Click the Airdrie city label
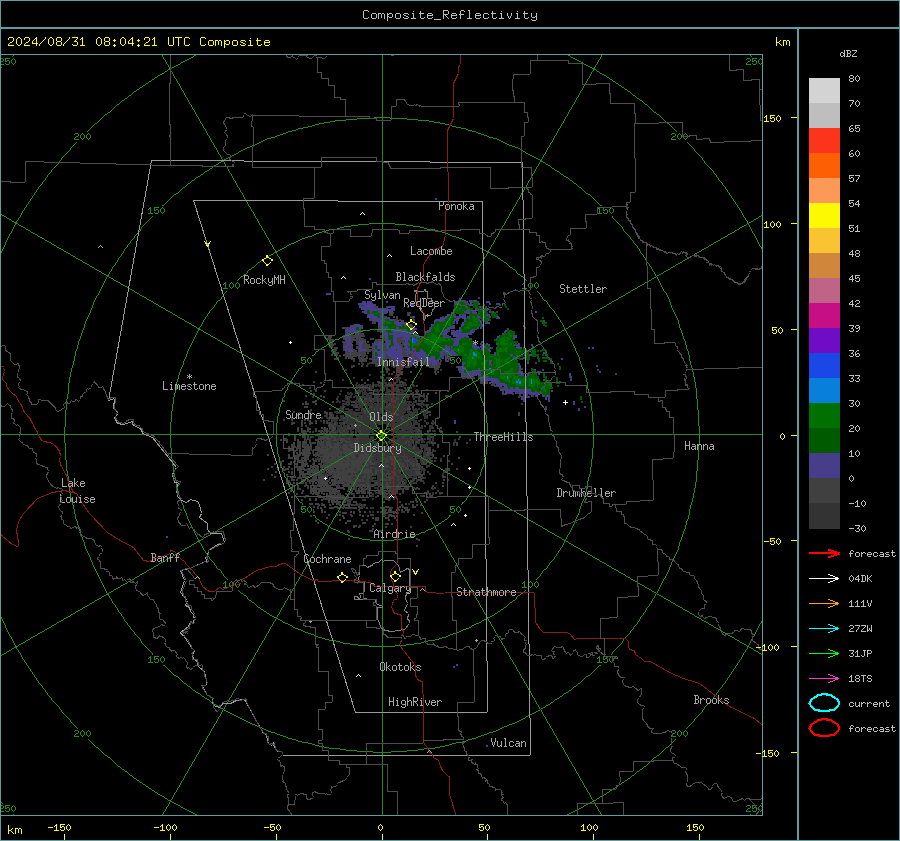This screenshot has width=900, height=841. [394, 534]
